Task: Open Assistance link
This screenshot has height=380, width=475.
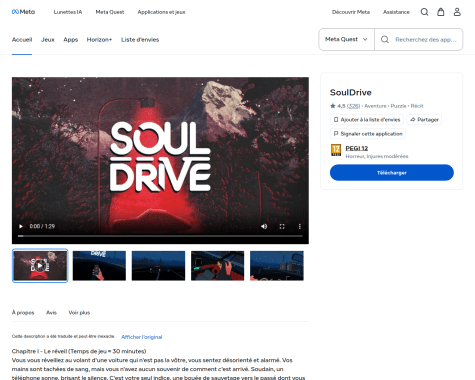Action: [396, 12]
